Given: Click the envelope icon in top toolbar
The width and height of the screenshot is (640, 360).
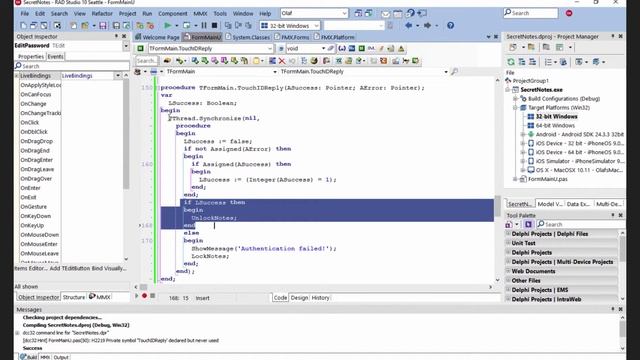Looking at the screenshot, I should point(385,13).
